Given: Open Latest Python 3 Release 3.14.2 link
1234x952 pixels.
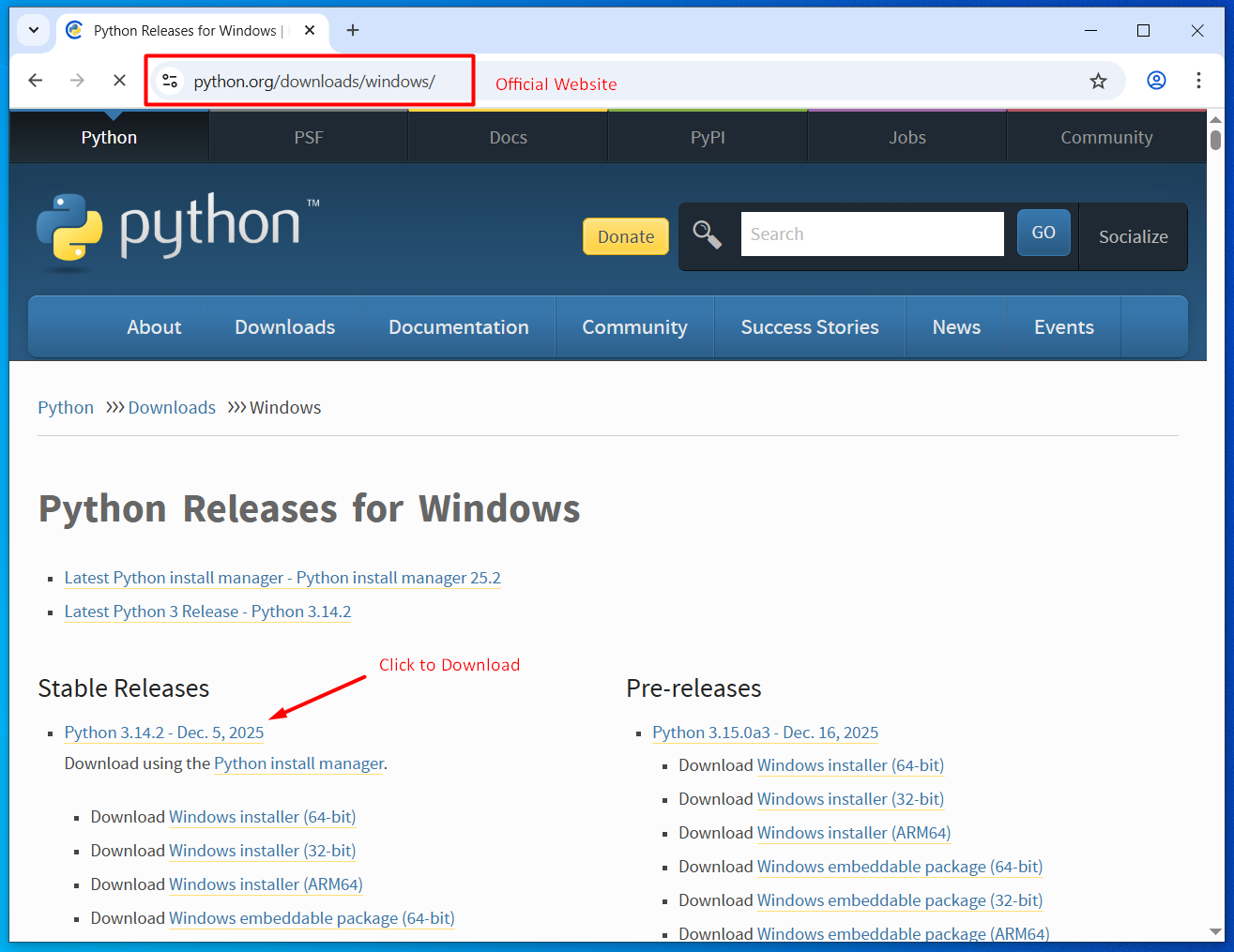Looking at the screenshot, I should pyautogui.click(x=207, y=612).
